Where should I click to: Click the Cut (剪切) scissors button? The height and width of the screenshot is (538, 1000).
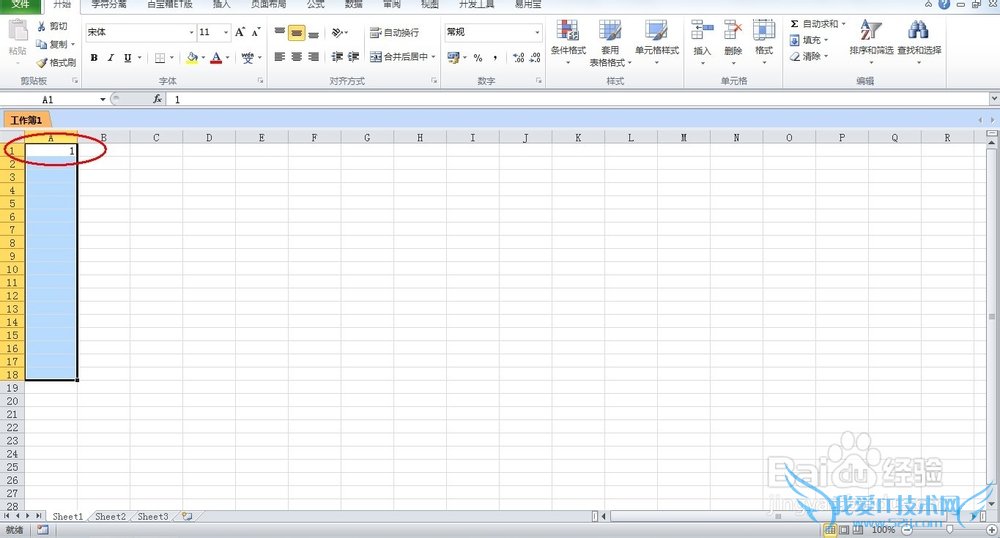coord(51,26)
